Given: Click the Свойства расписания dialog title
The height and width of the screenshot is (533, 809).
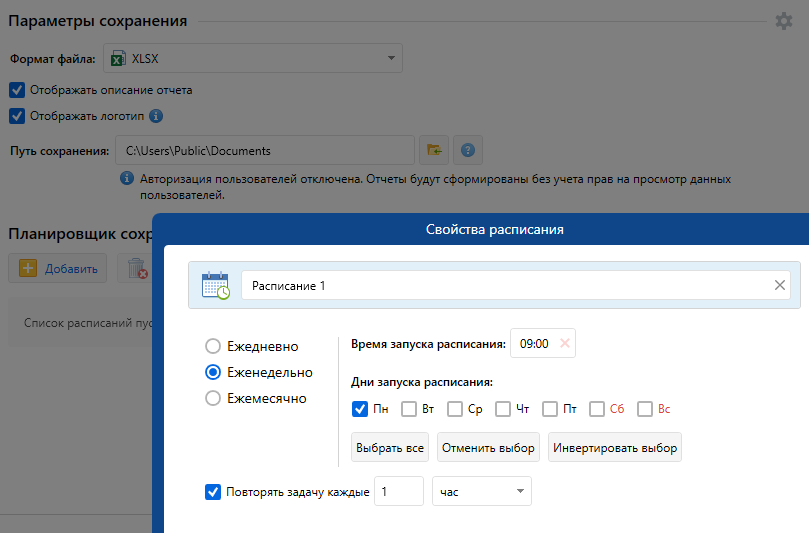Looking at the screenshot, I should pyautogui.click(x=494, y=230).
